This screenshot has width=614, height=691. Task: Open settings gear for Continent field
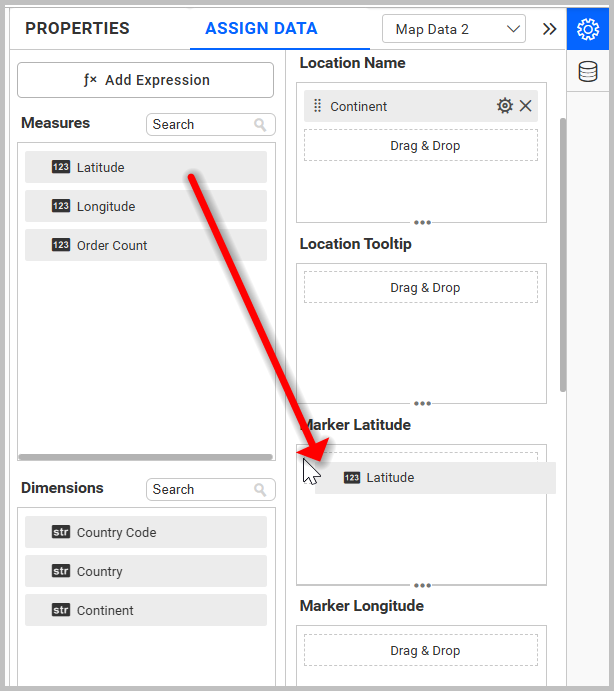coord(505,106)
